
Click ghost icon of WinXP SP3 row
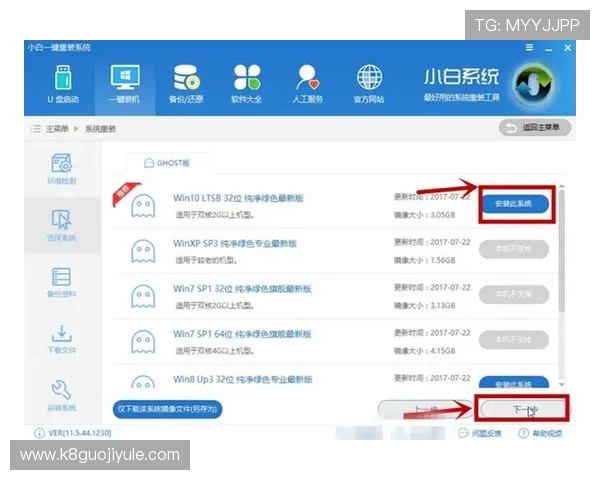[143, 251]
